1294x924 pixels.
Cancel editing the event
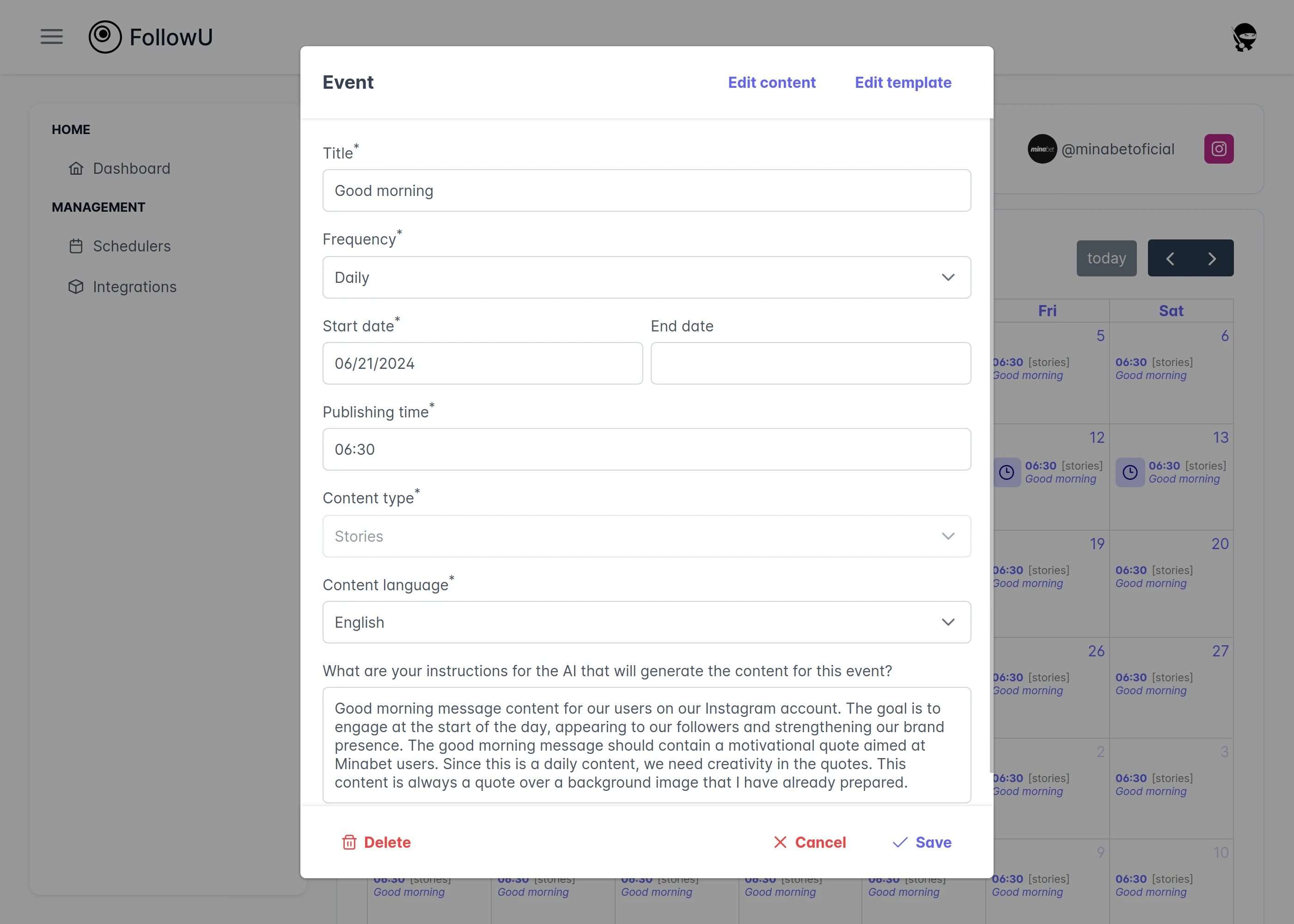coord(810,842)
